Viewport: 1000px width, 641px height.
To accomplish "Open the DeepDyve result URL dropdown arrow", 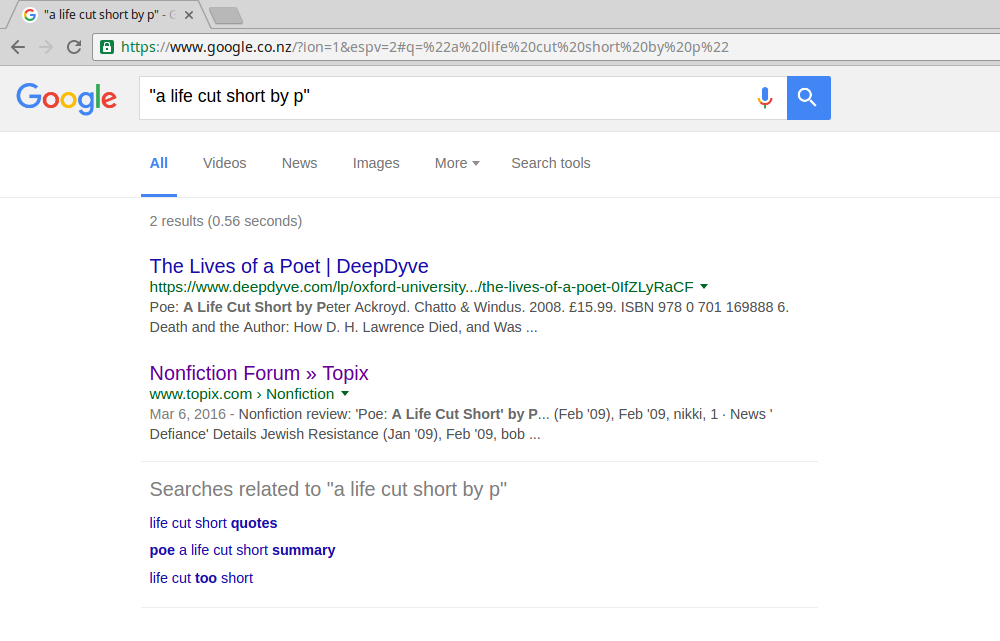I will [x=704, y=287].
